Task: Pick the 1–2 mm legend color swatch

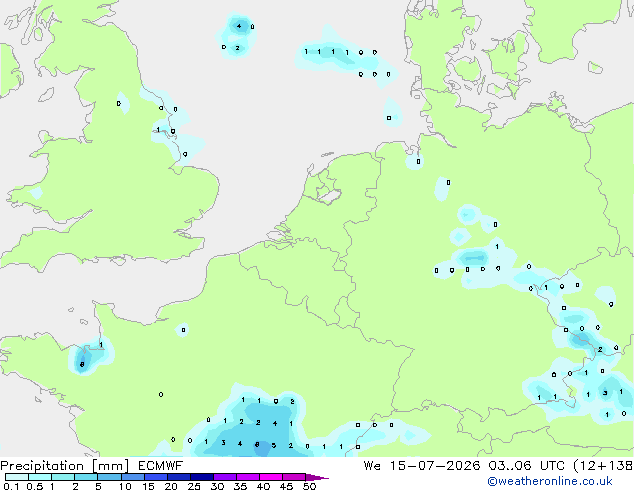Action: pos(63,477)
